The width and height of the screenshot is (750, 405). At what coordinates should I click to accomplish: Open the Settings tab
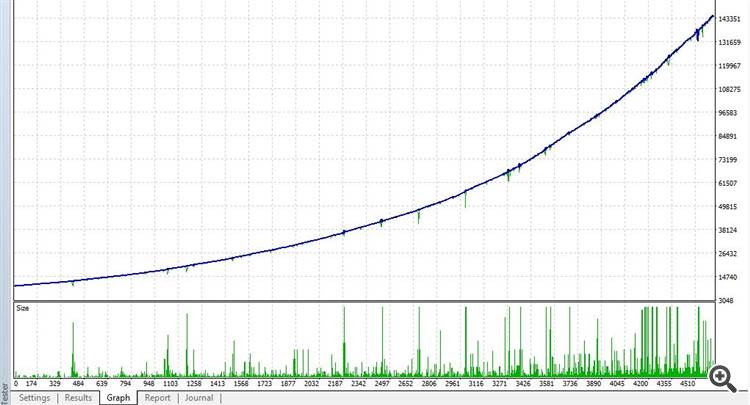click(x=34, y=398)
